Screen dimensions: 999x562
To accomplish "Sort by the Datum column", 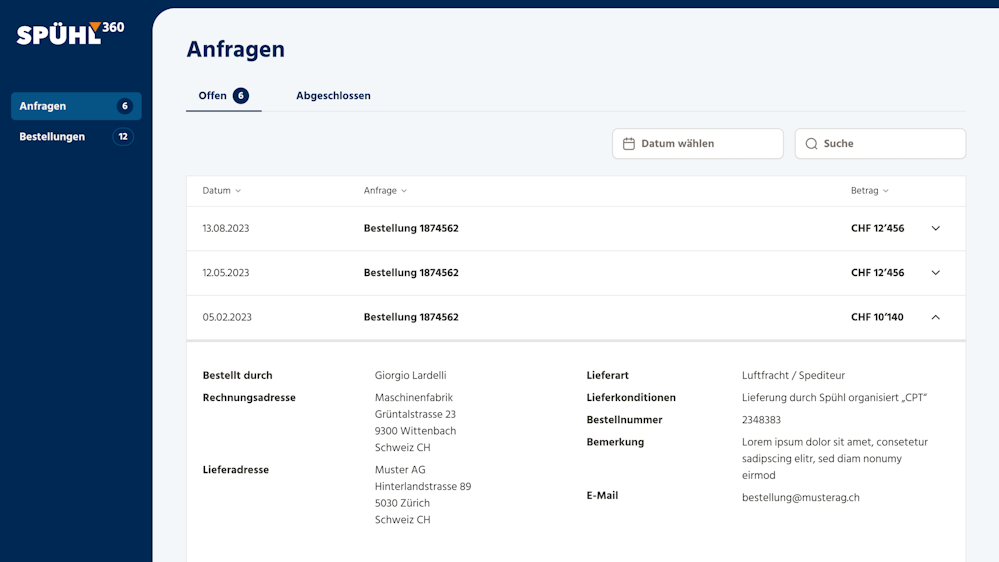I will 222,191.
